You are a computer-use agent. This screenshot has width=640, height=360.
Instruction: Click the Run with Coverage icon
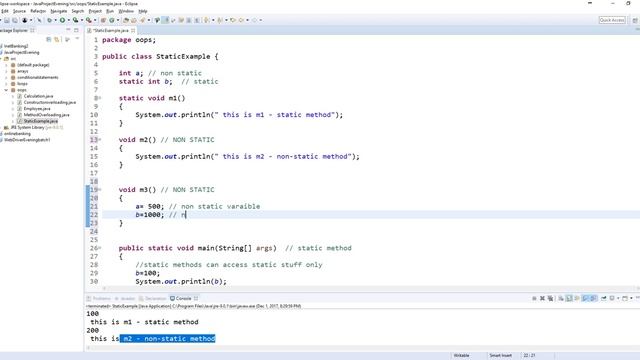75,20
